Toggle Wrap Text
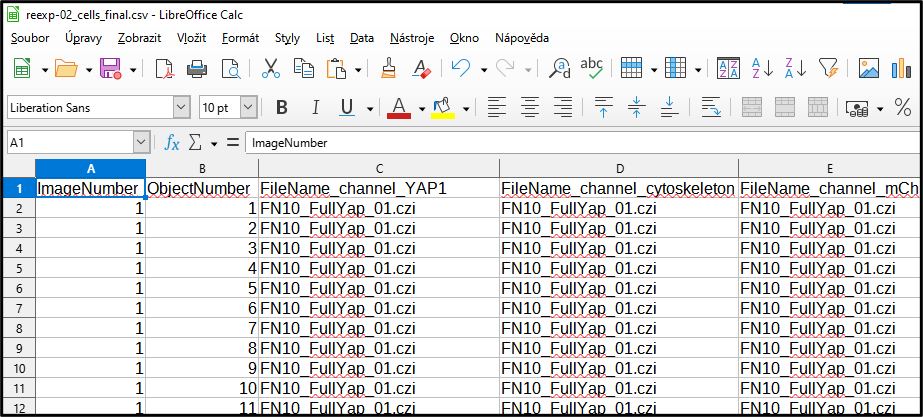The height and width of the screenshot is (417, 923). [x=712, y=107]
